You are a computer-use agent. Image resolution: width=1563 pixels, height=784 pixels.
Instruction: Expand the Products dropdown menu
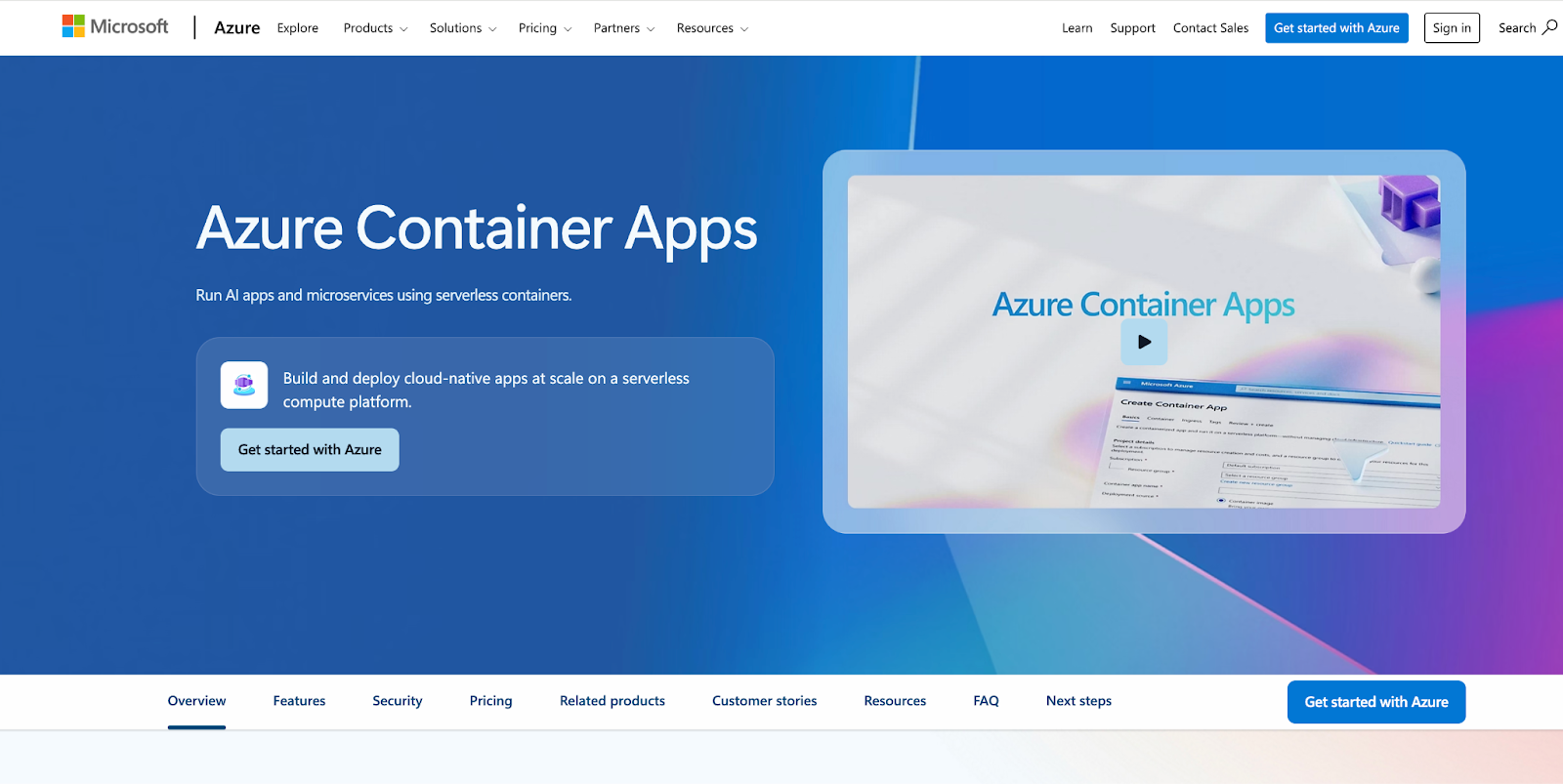[375, 28]
